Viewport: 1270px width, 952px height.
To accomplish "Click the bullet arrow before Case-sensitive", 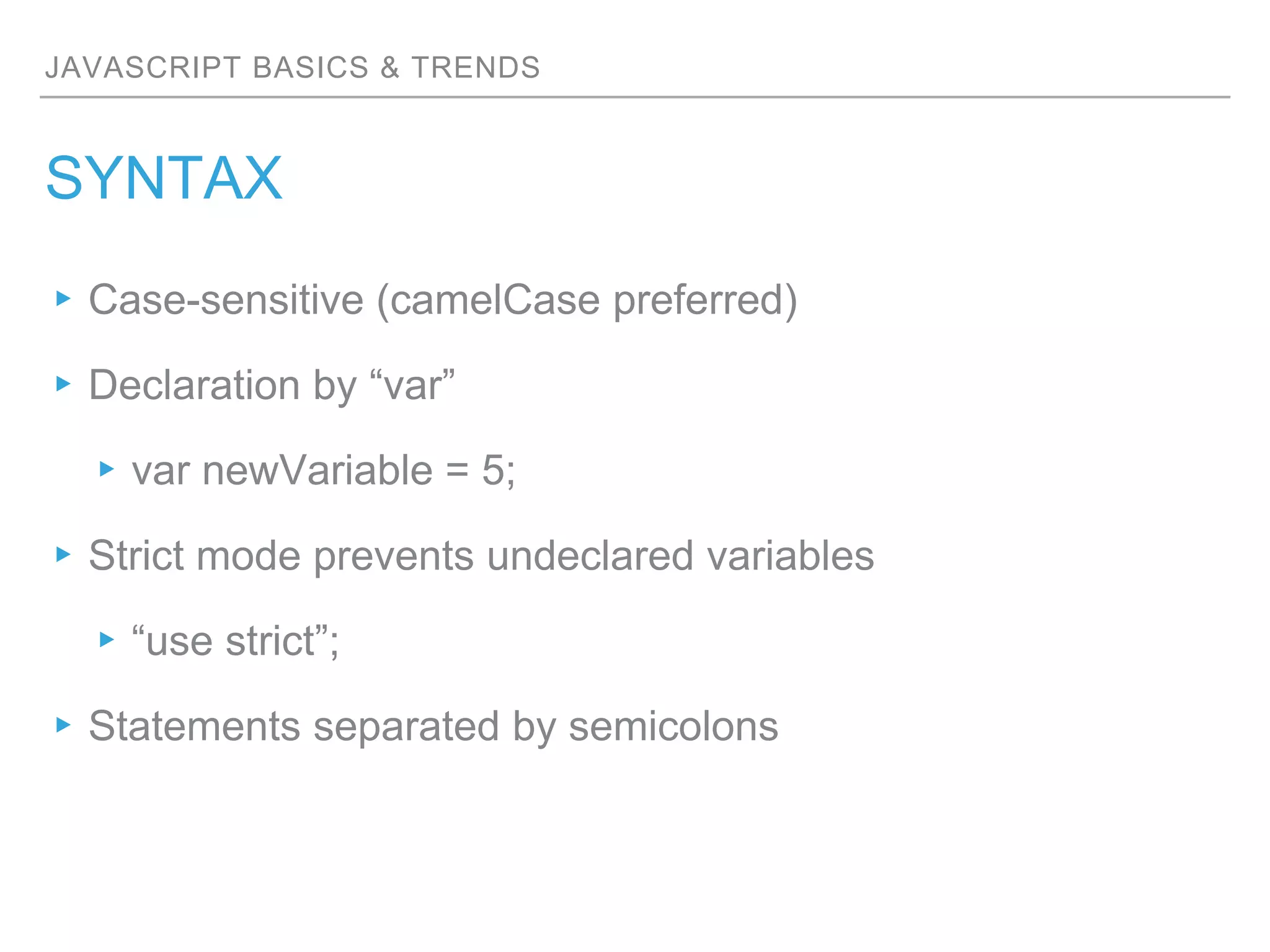I will pos(63,299).
